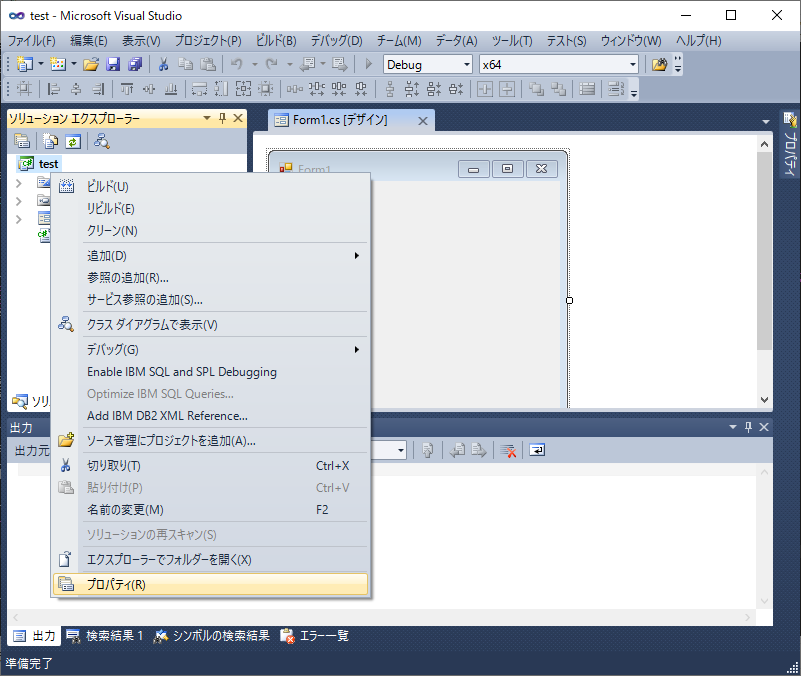Click the Properties icon in Solution Explorer toolbar
801x676 pixels.
point(22,141)
